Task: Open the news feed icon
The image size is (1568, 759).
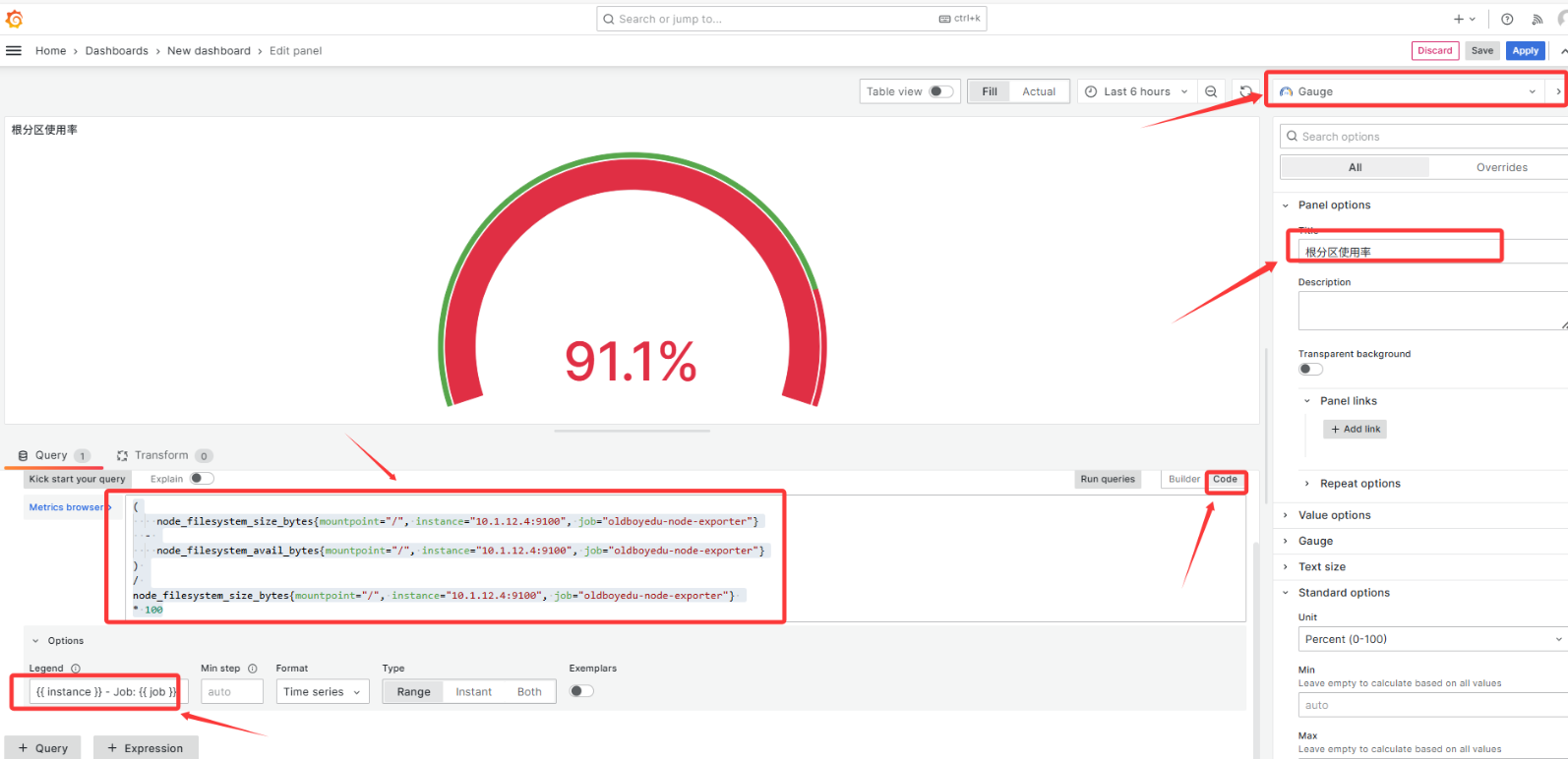Action: click(x=1537, y=19)
